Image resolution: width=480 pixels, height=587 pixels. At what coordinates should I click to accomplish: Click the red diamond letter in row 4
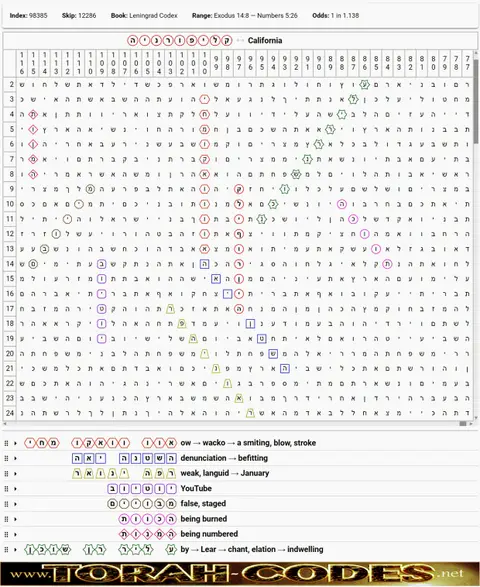(33, 115)
